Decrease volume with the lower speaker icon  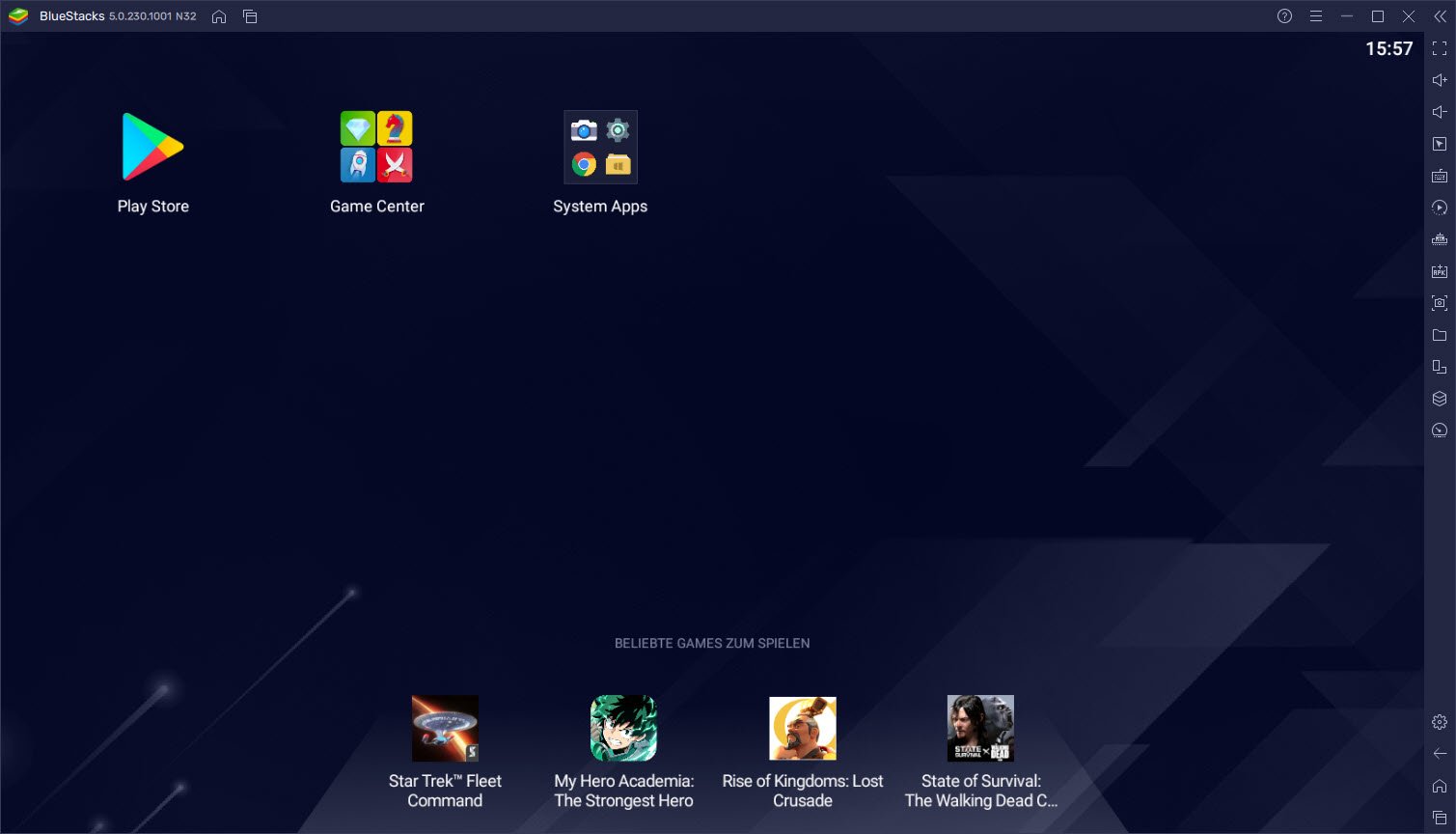click(x=1440, y=112)
